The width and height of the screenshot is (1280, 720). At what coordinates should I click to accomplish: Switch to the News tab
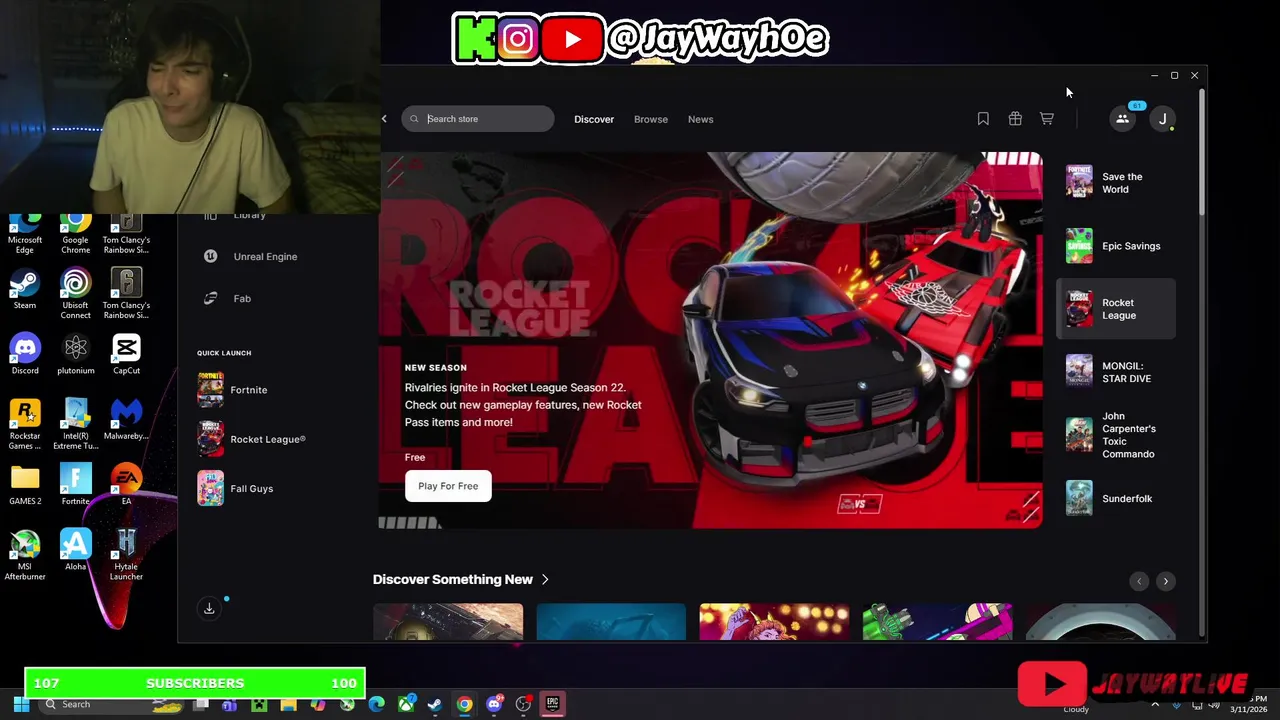click(x=700, y=119)
